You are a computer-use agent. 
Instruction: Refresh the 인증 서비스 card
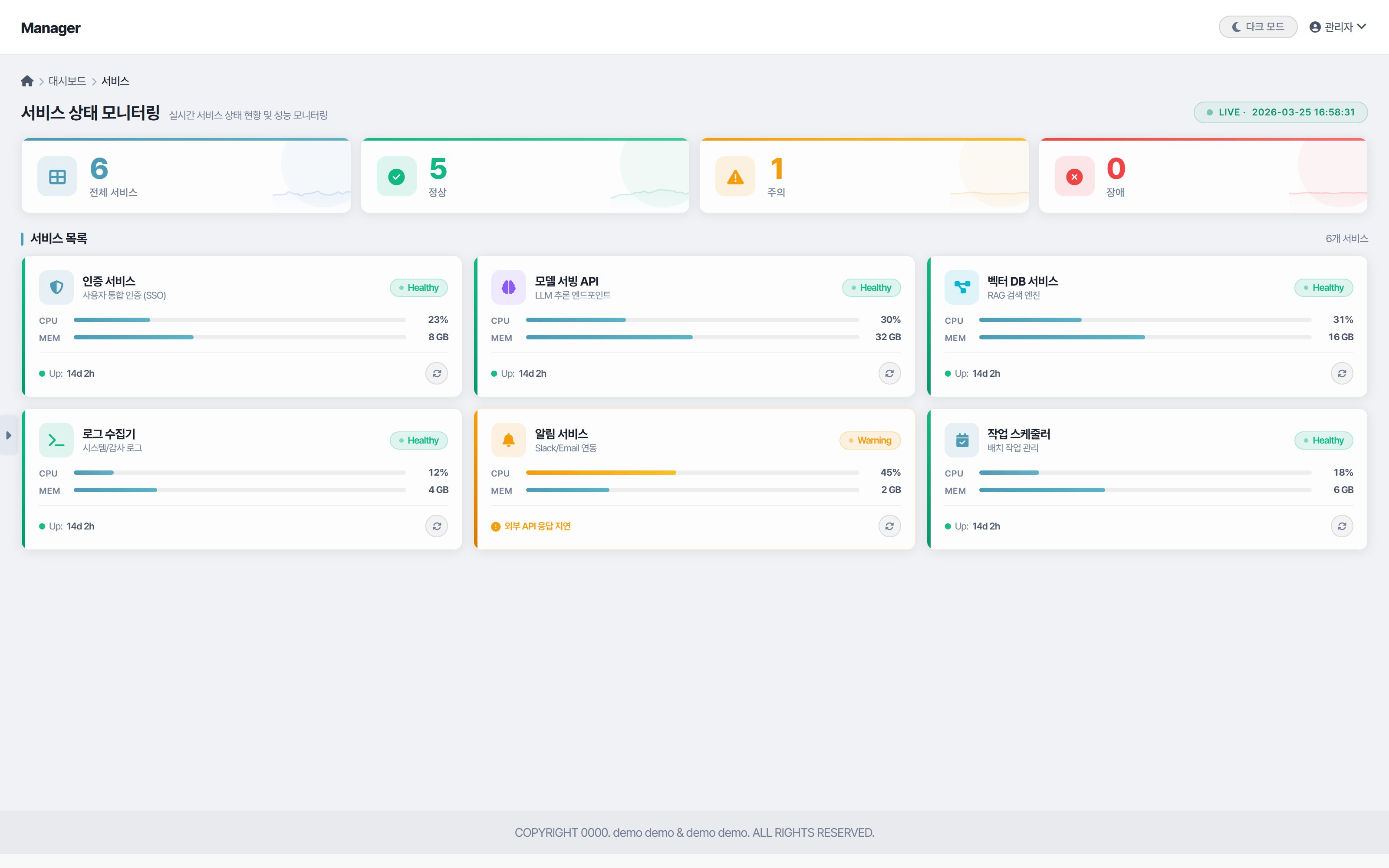coord(436,373)
